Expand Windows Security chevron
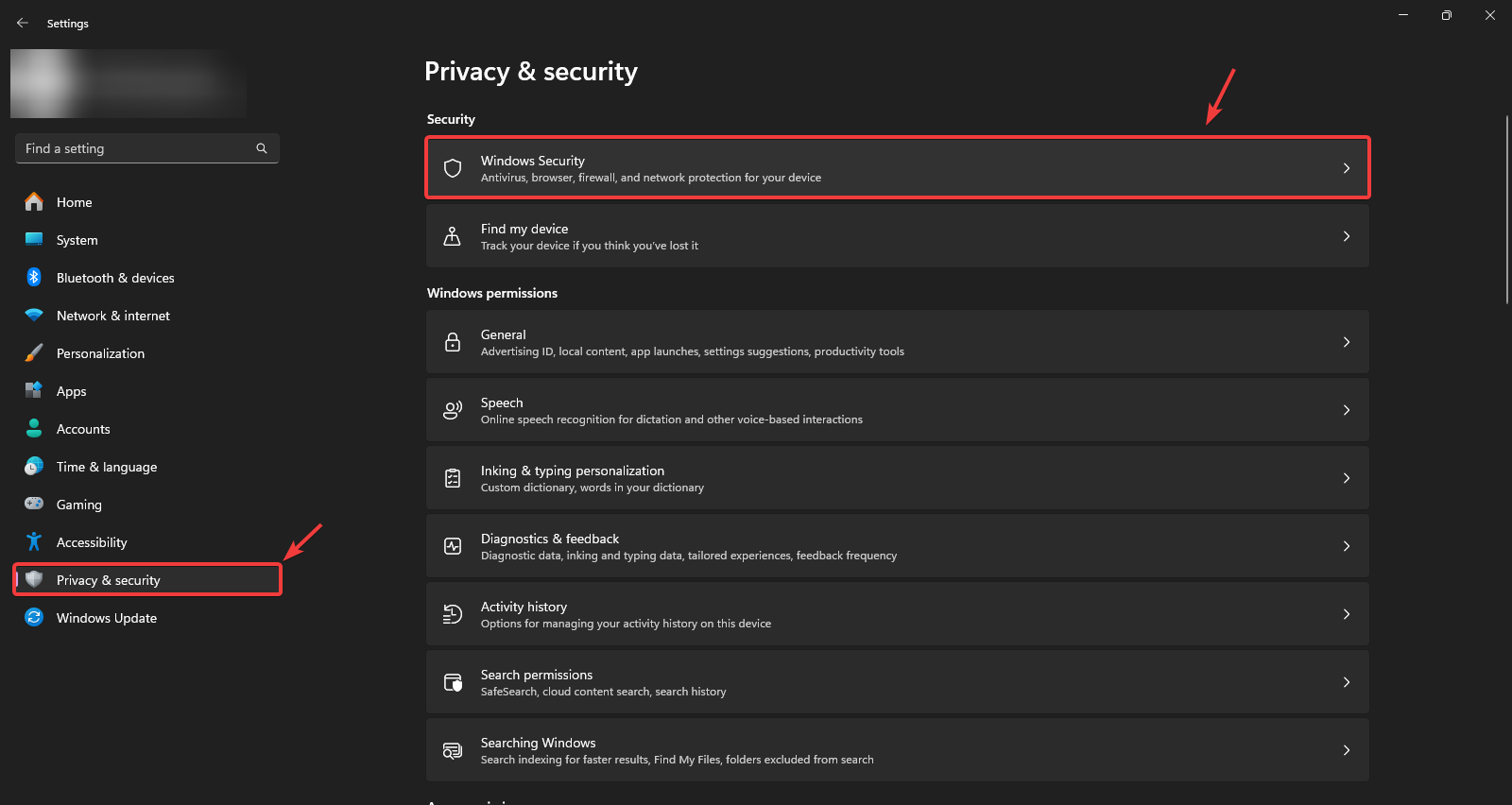The width and height of the screenshot is (1512, 805). [x=1347, y=168]
